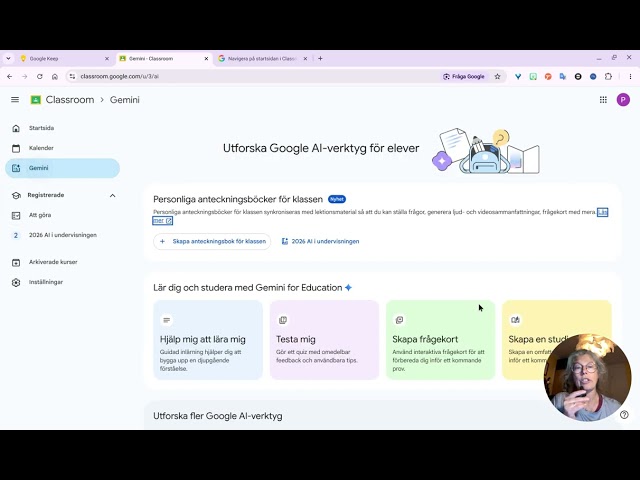
Task: Click the Utforska fler Google AI-verktyg heading
Action: click(x=218, y=416)
